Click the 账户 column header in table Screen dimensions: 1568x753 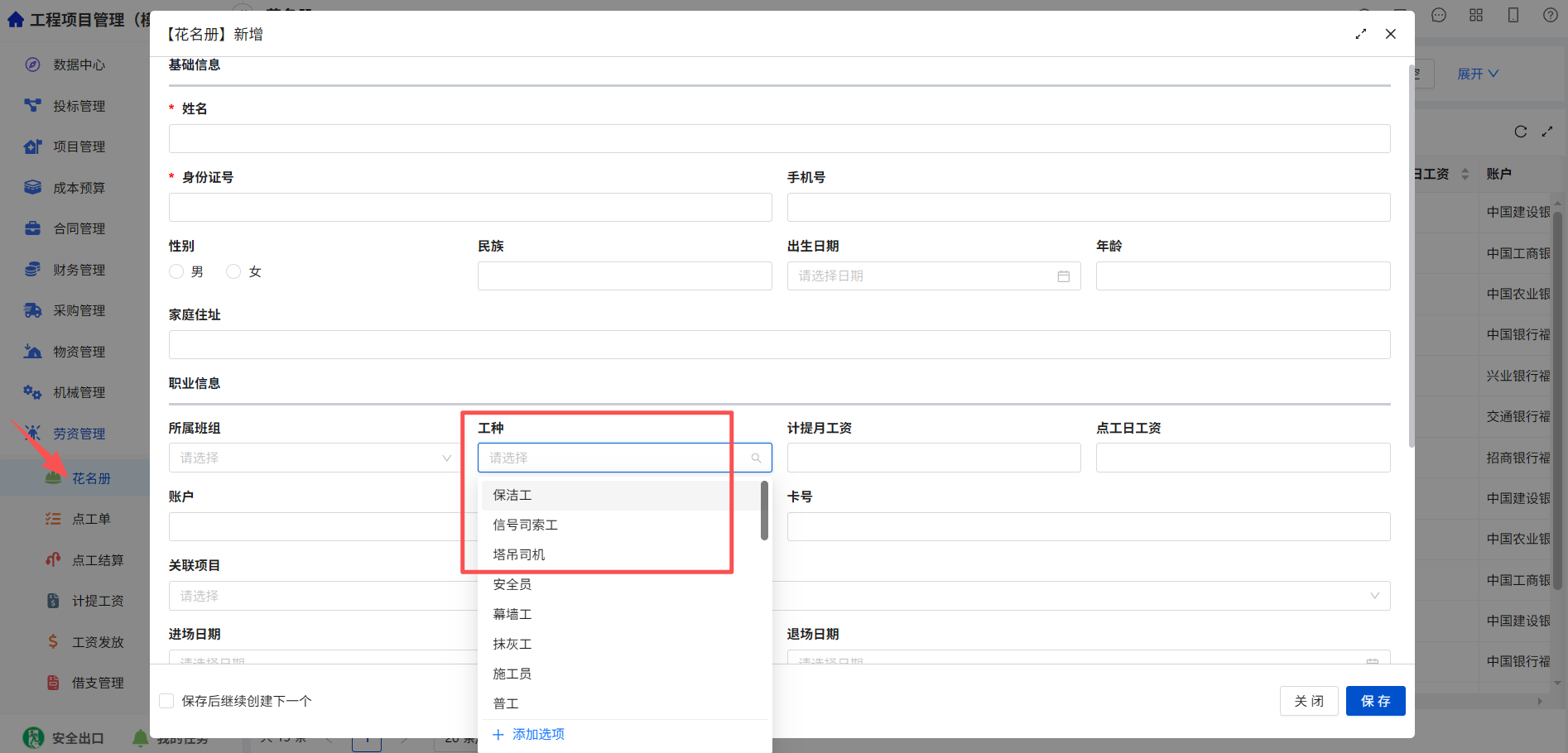1498,174
